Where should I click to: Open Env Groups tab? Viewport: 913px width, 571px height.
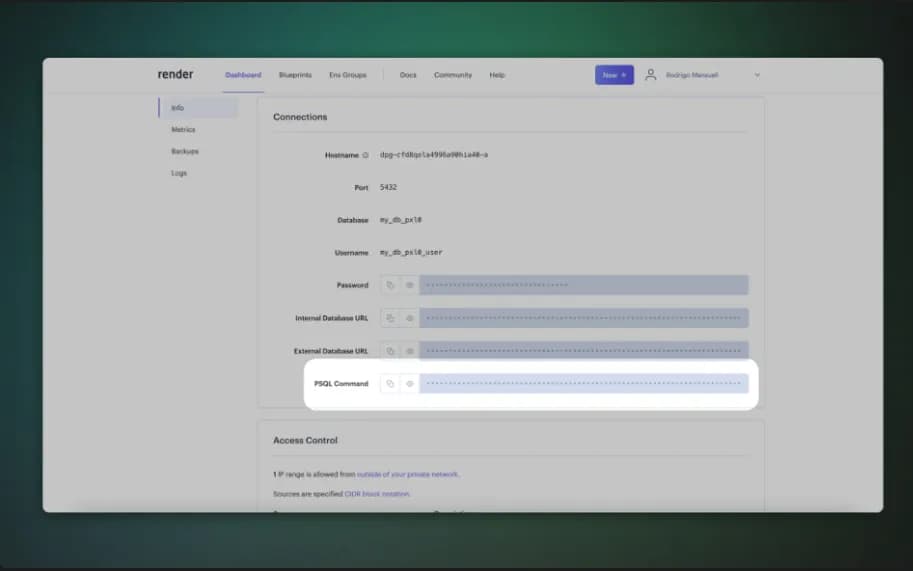(x=348, y=75)
